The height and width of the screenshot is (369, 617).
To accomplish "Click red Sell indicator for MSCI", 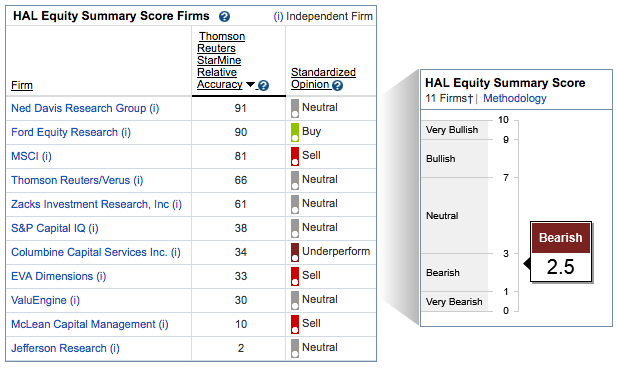I will coord(295,156).
